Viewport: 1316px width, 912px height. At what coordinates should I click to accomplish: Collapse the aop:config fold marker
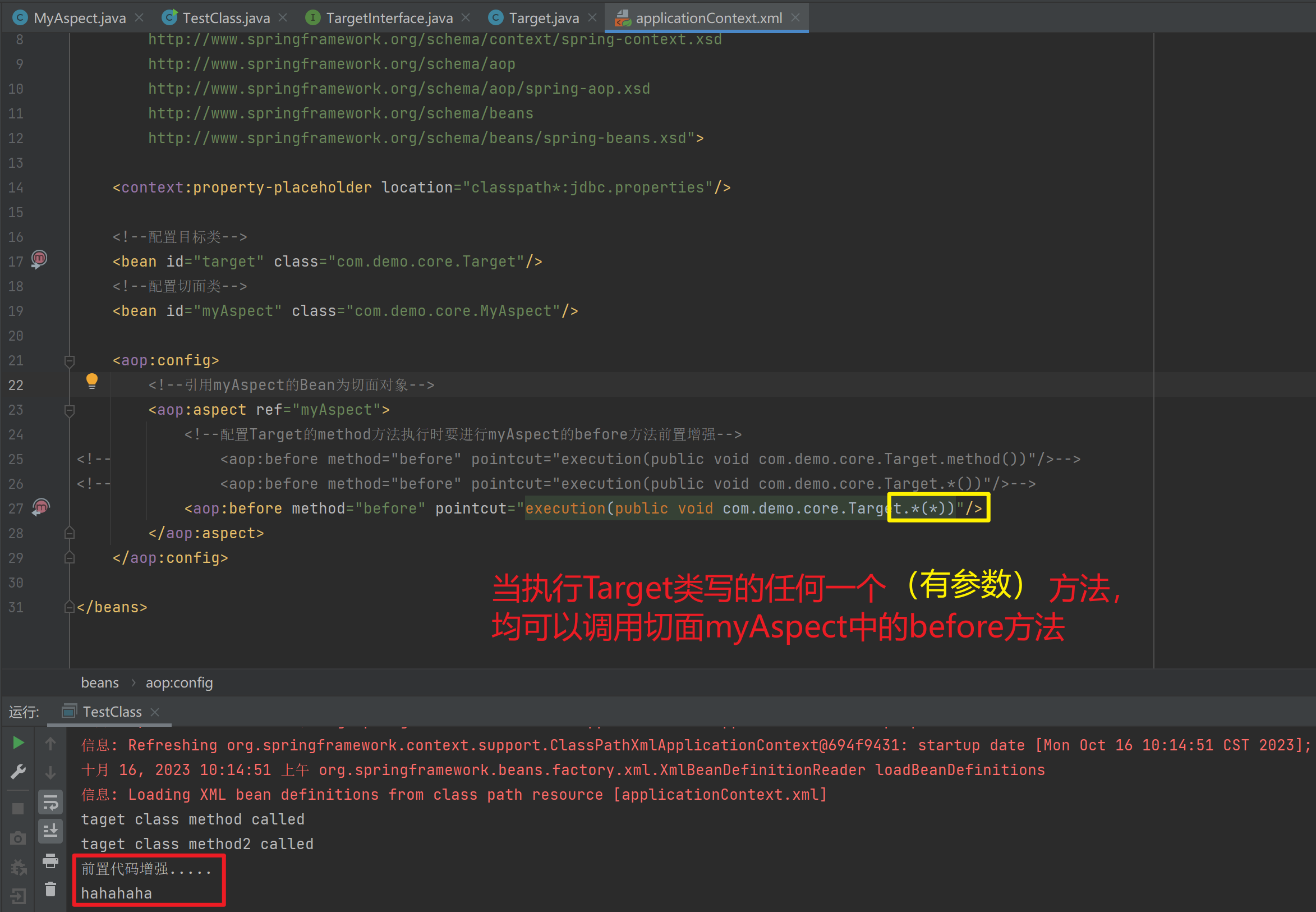tap(70, 360)
